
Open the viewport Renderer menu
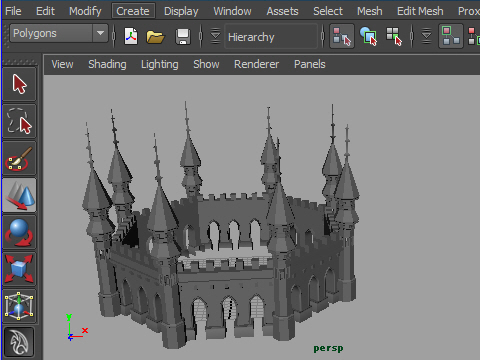tap(257, 64)
